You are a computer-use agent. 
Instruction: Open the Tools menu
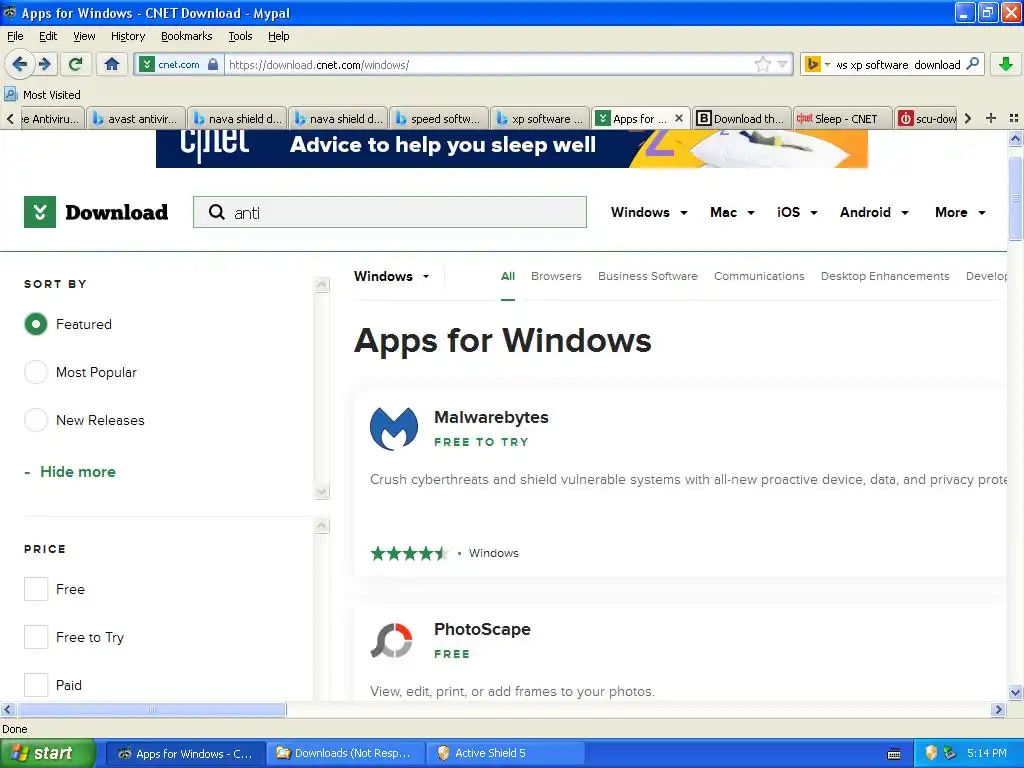pos(240,36)
